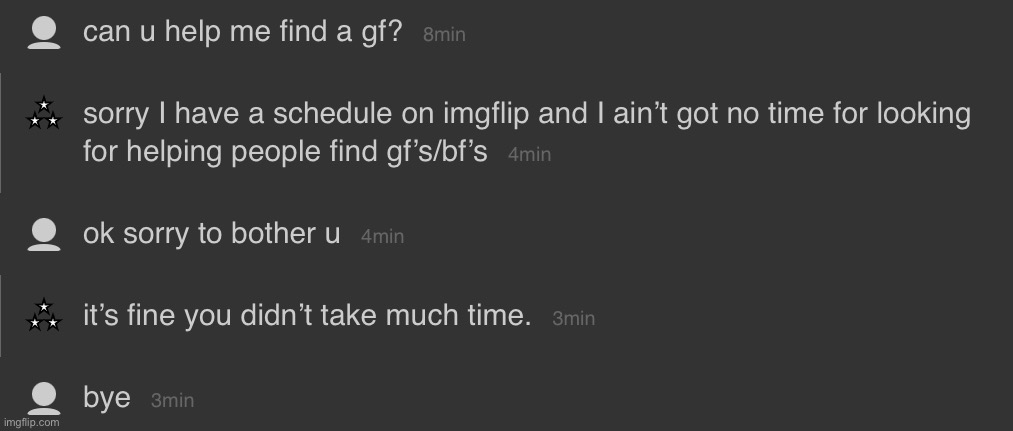Click the left border bar beside the 'it's fine' message
1013x431 pixels.
[1, 315]
